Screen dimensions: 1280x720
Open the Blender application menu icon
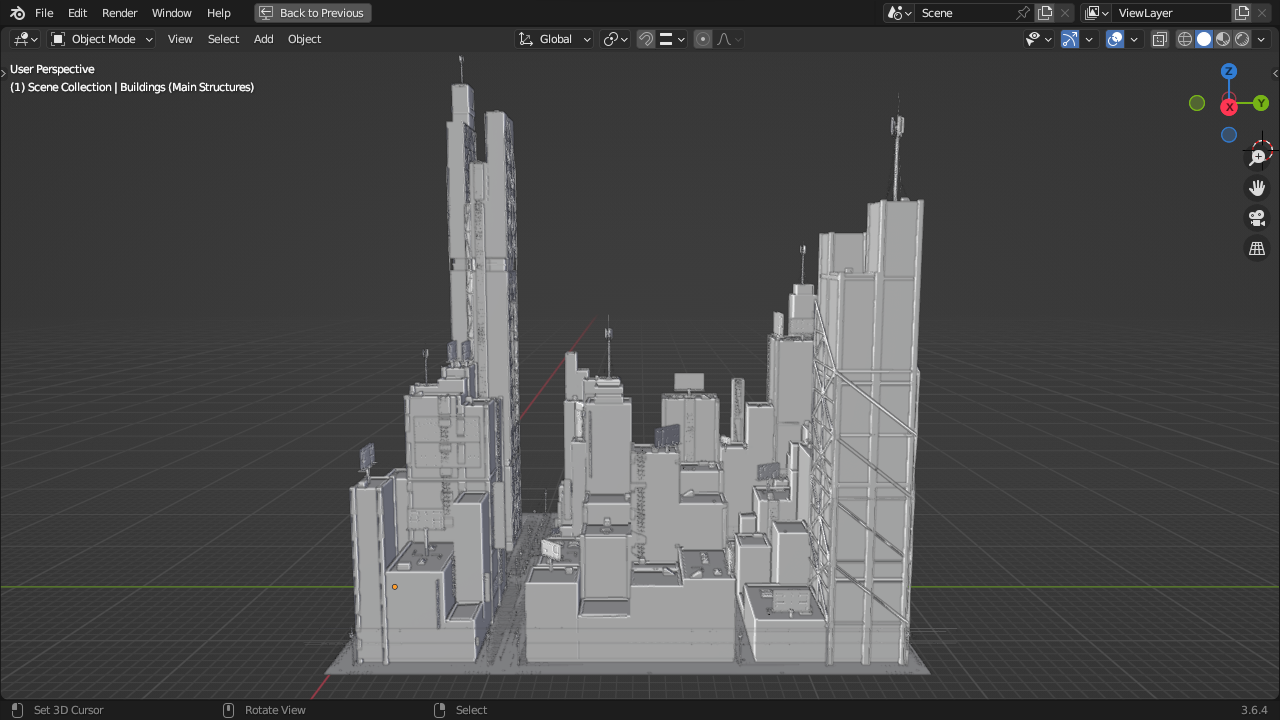pos(15,12)
